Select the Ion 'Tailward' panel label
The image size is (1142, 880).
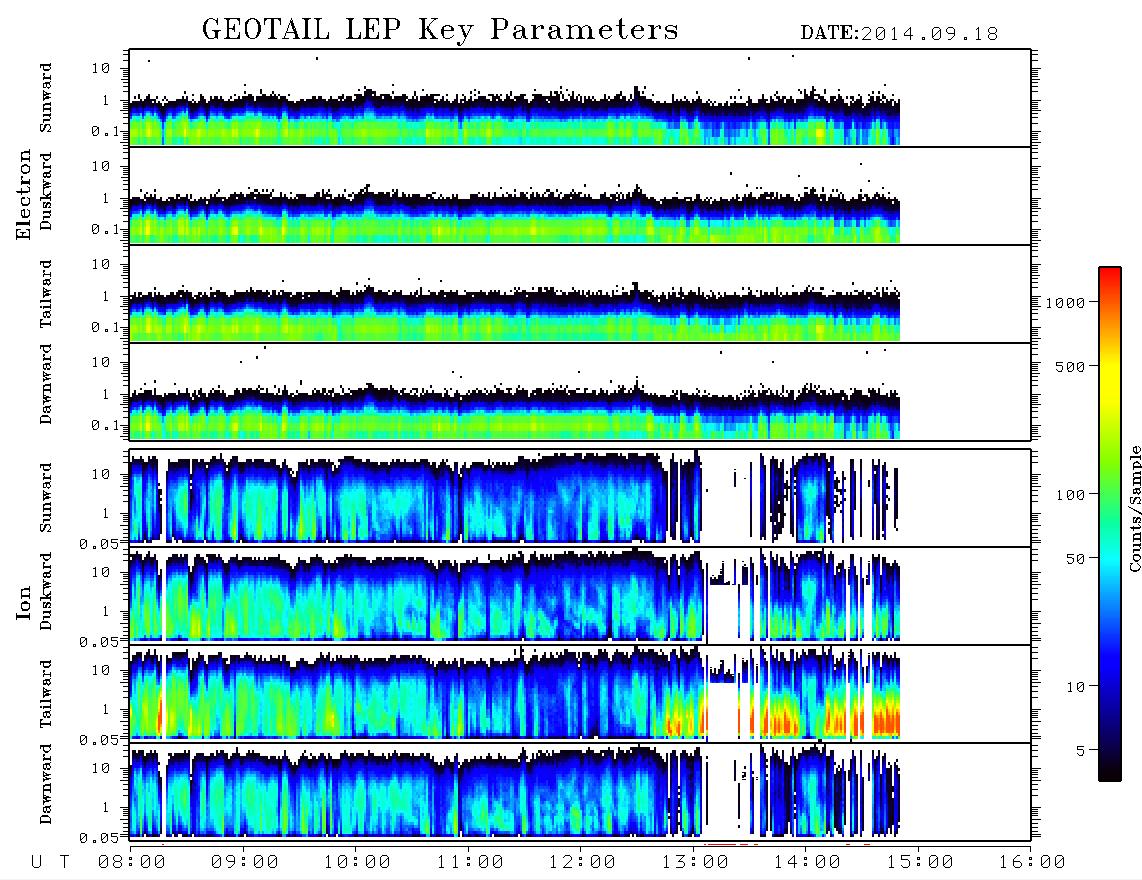point(46,694)
